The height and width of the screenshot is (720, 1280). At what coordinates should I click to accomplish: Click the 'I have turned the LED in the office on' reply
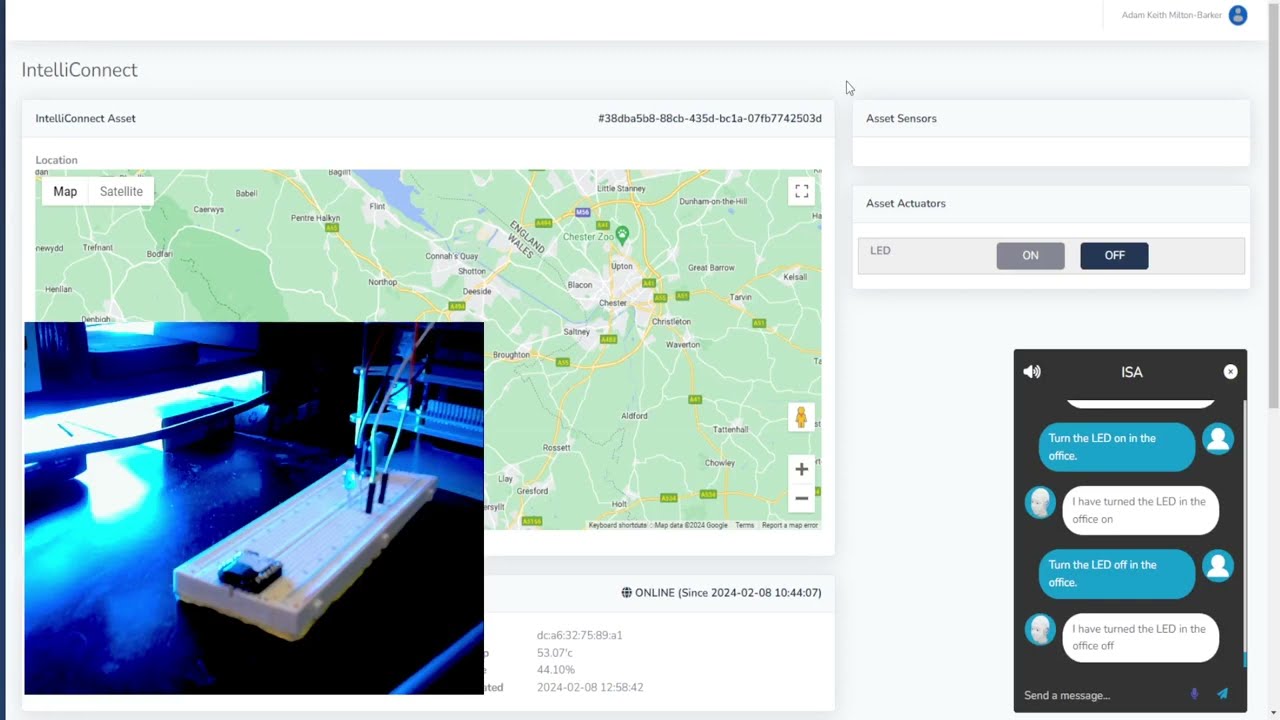pos(1140,510)
